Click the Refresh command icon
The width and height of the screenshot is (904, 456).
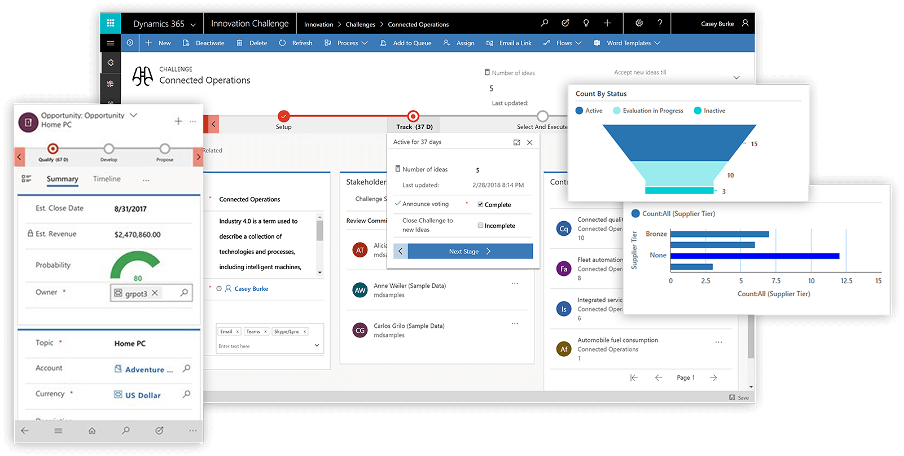(283, 43)
